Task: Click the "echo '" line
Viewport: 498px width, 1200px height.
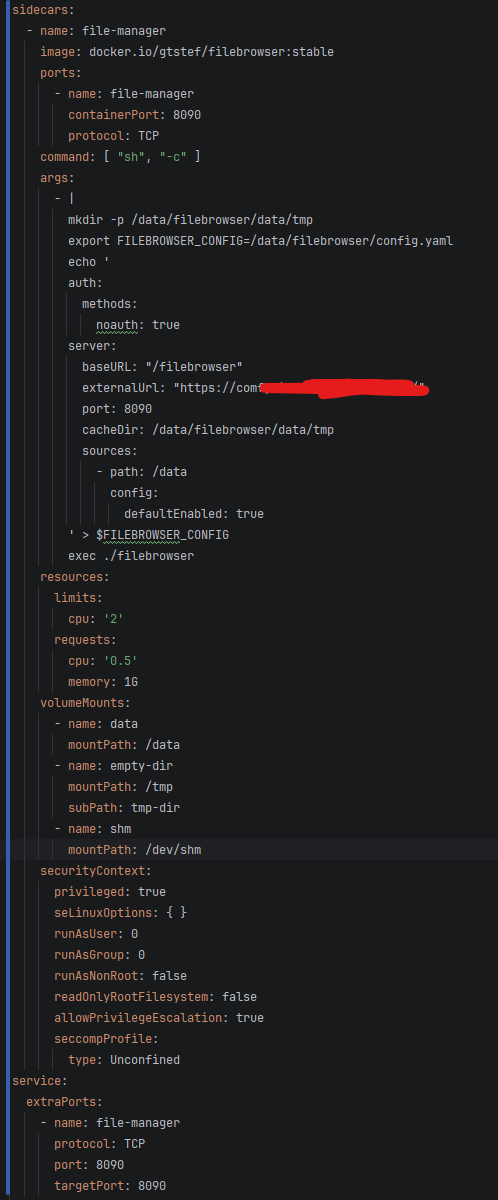Action: click(89, 262)
